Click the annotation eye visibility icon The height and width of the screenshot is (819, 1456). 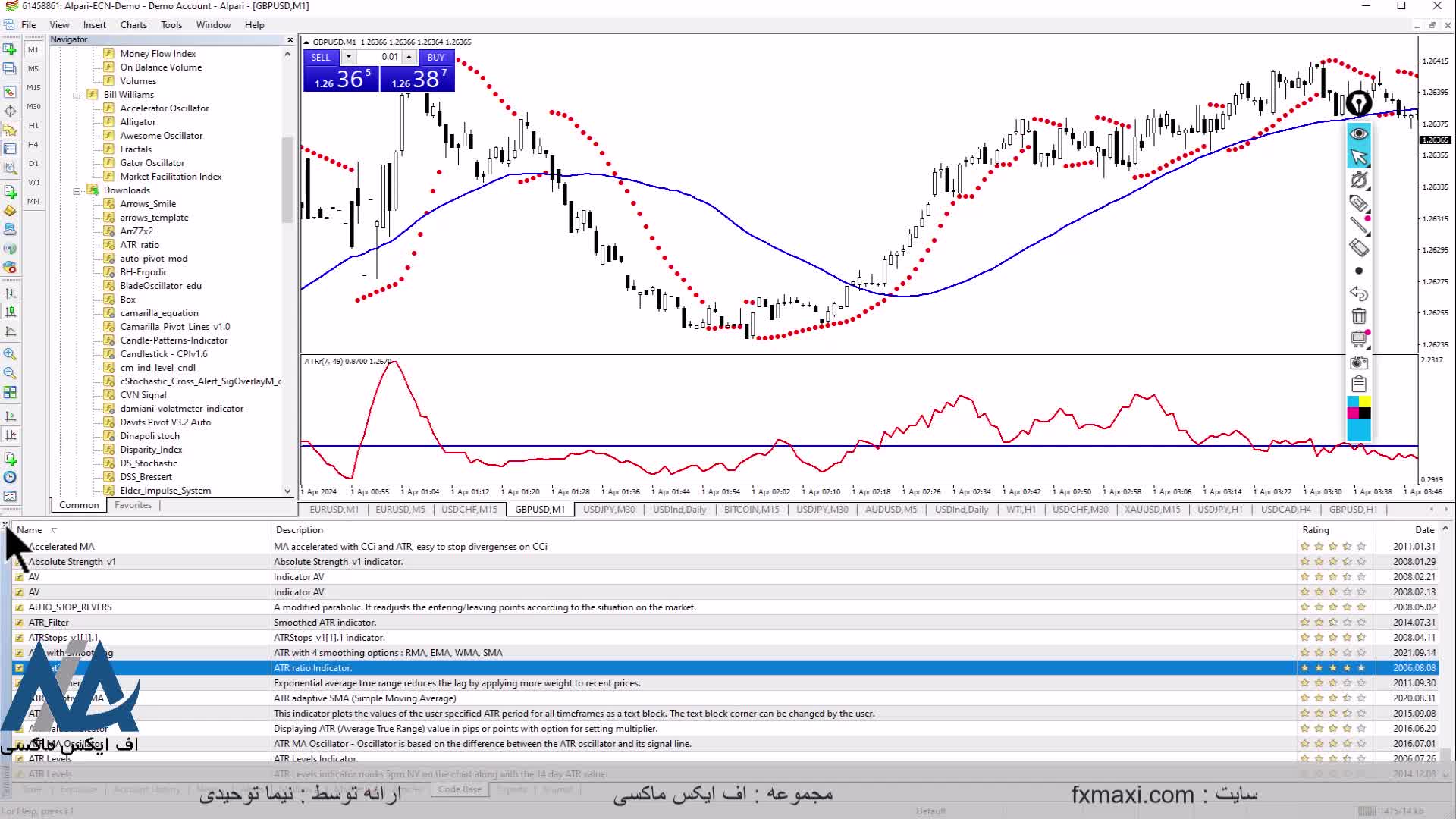tap(1358, 133)
